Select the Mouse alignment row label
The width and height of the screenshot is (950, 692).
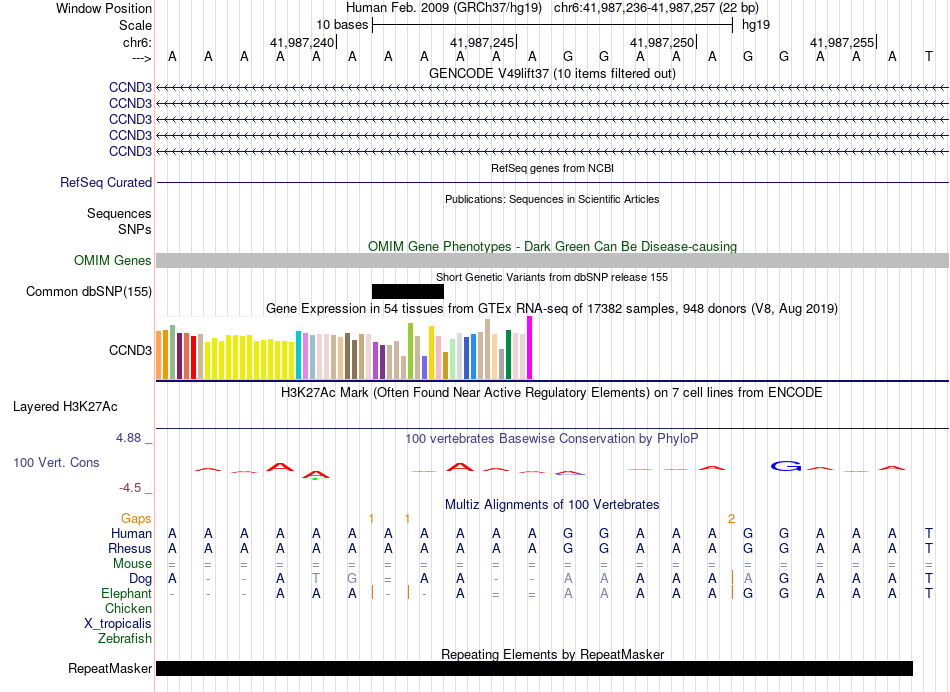pyautogui.click(x=132, y=564)
